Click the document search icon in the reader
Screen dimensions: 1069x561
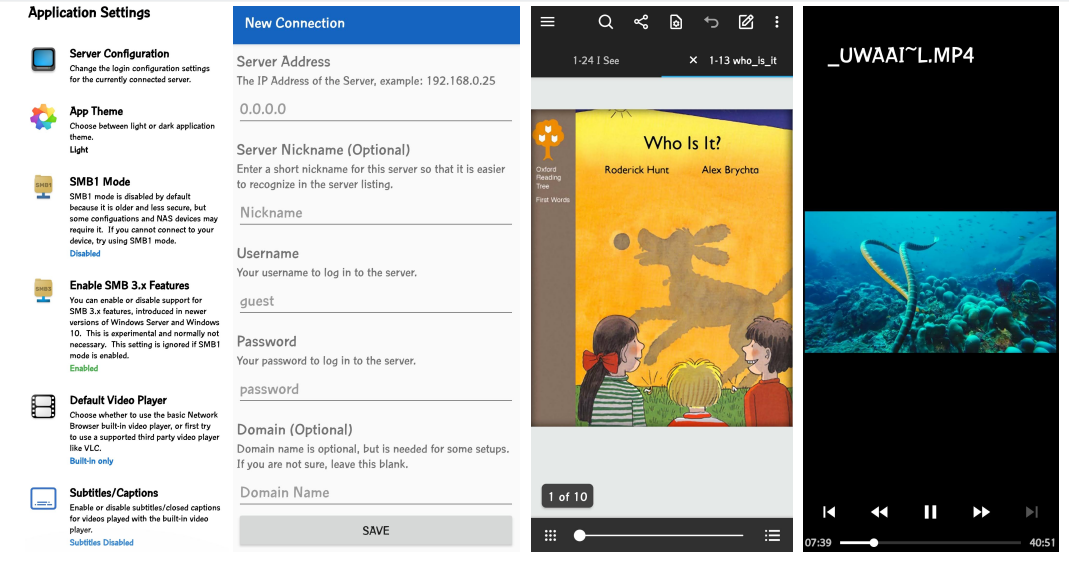(x=676, y=22)
